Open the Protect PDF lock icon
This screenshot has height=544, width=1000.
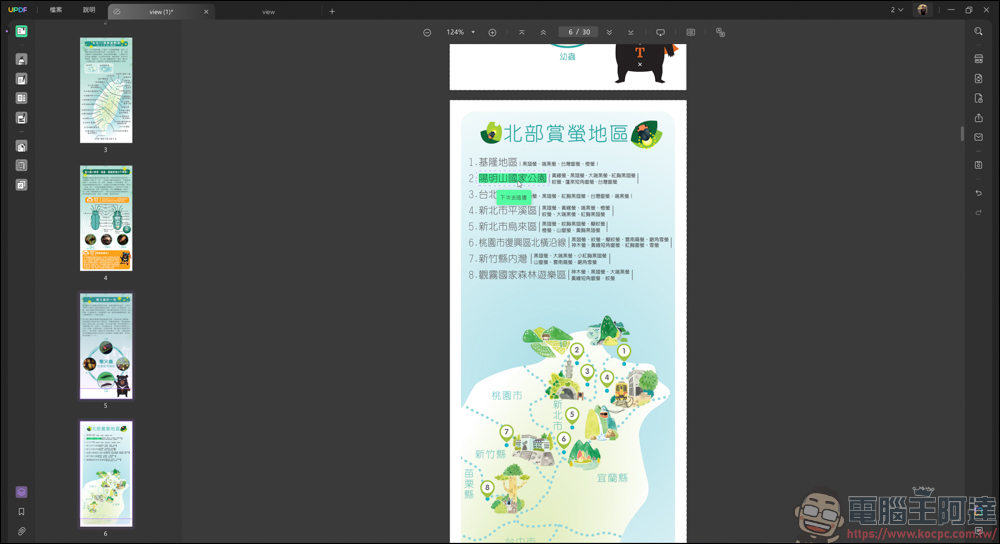tap(978, 98)
